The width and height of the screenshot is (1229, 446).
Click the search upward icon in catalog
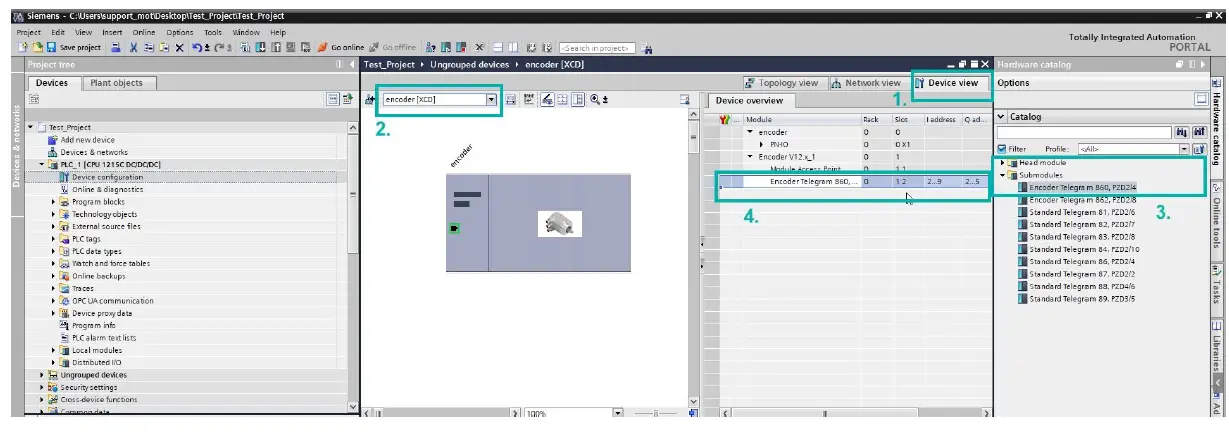point(1197,132)
